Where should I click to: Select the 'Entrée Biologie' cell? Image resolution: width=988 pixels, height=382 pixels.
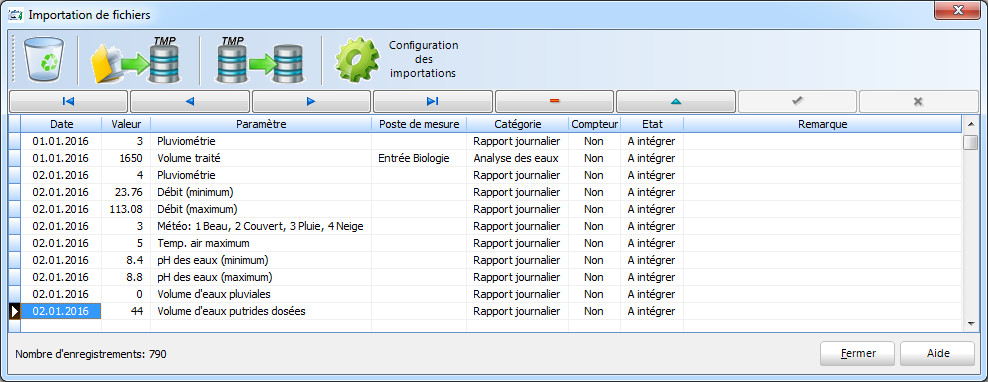point(419,158)
